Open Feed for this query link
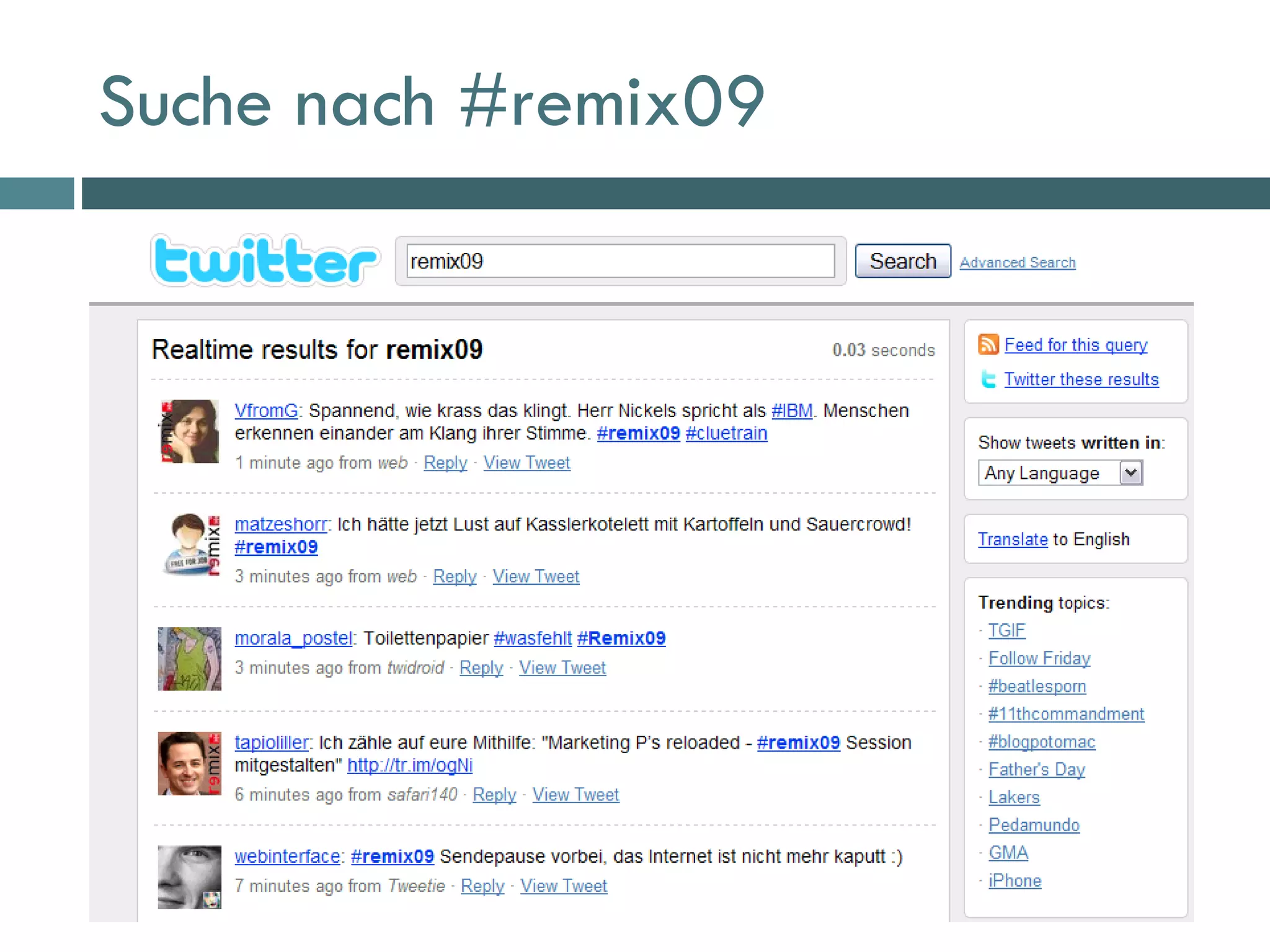Screen dimensions: 1270x952 (x=1076, y=345)
